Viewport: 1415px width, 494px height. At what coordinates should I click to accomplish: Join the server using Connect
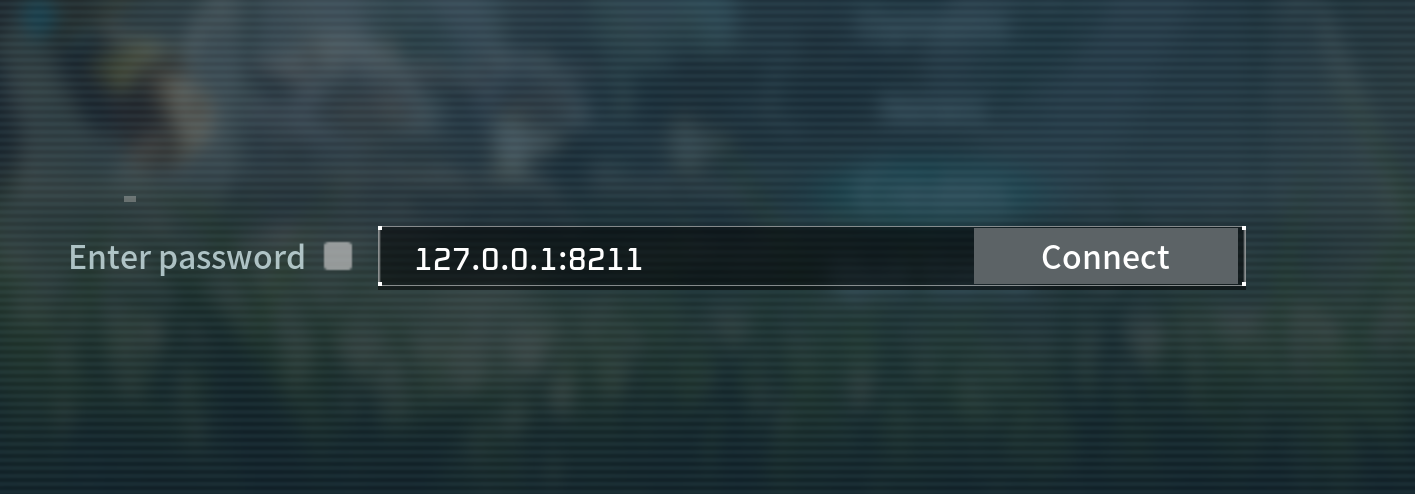coord(1105,257)
